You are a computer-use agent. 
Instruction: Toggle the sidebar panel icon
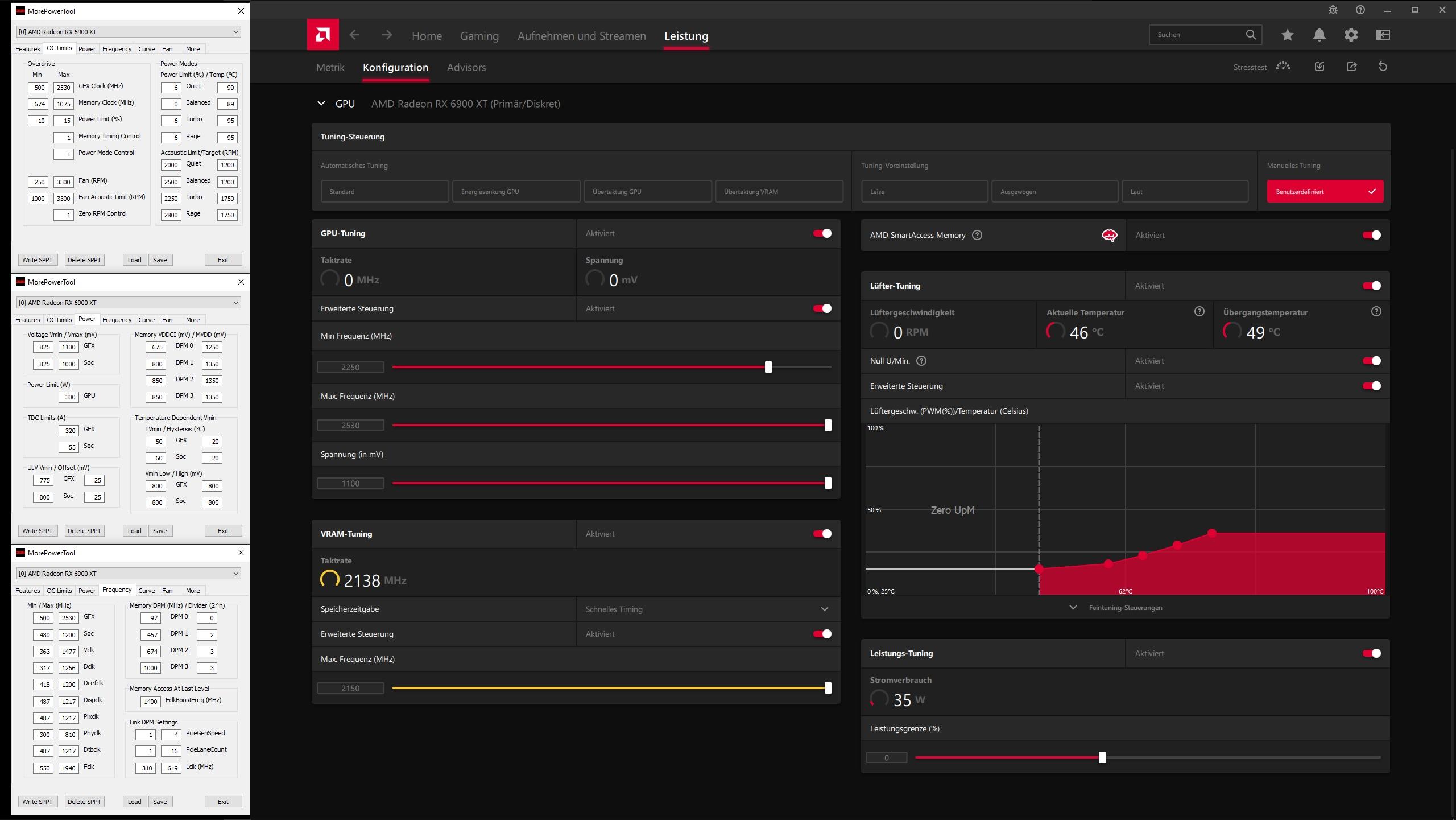pyautogui.click(x=1383, y=35)
